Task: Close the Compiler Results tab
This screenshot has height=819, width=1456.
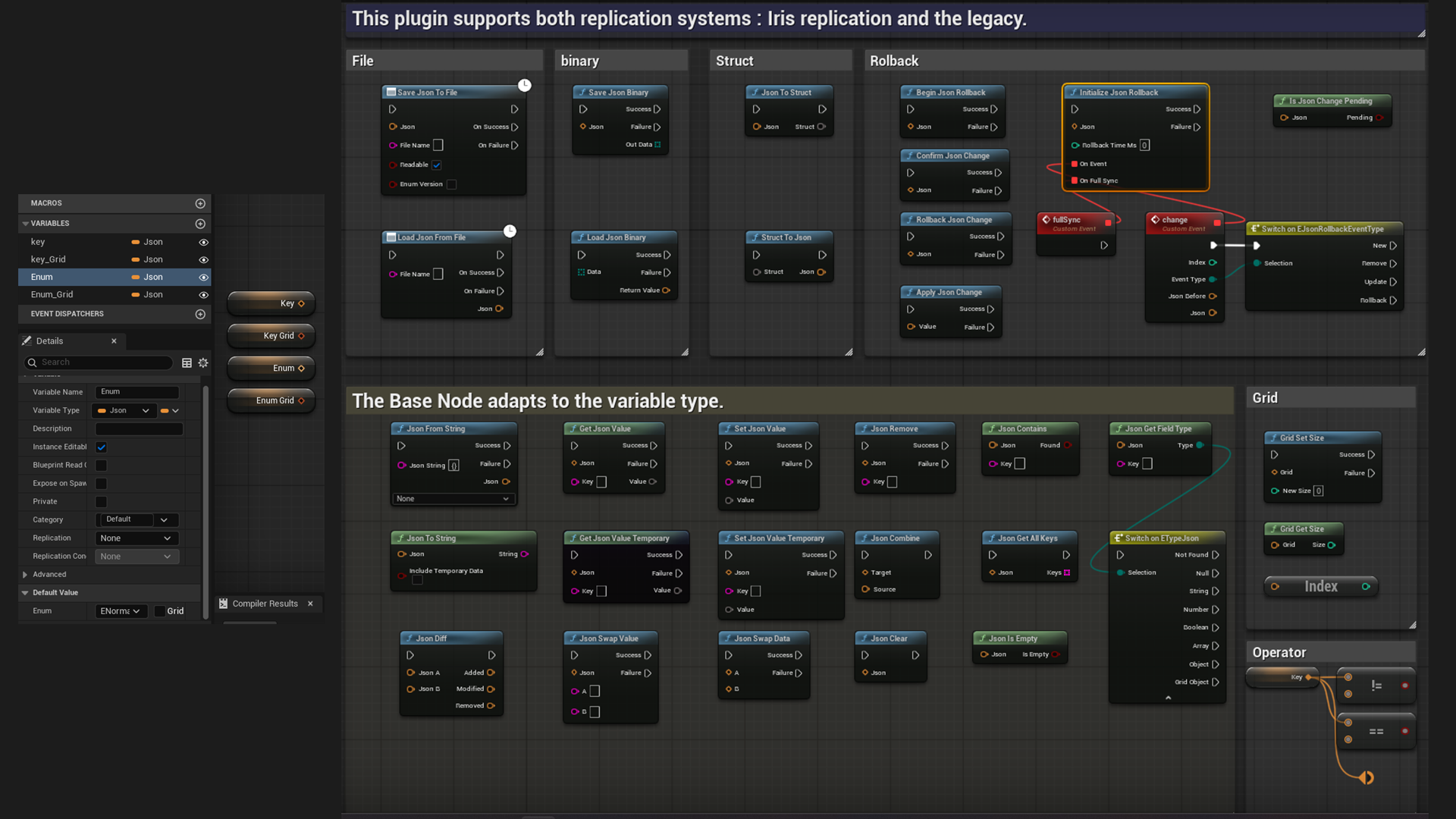Action: coord(310,604)
